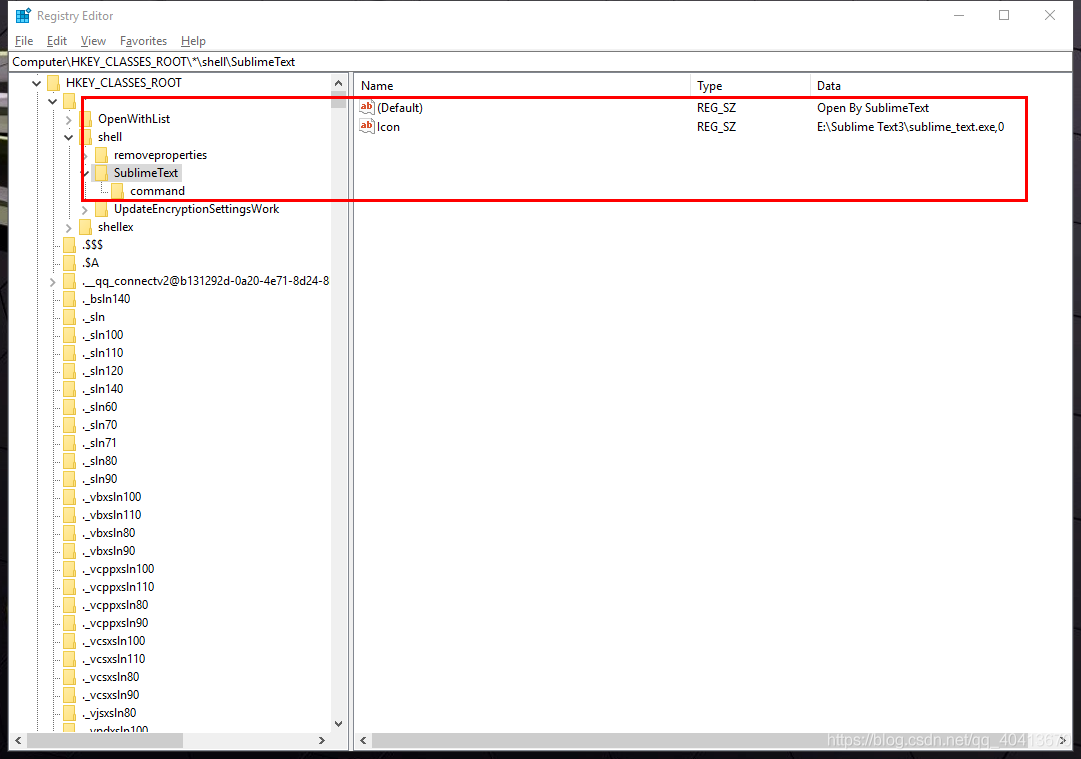The height and width of the screenshot is (759, 1081).
Task: Open the File menu
Action: click(x=24, y=41)
